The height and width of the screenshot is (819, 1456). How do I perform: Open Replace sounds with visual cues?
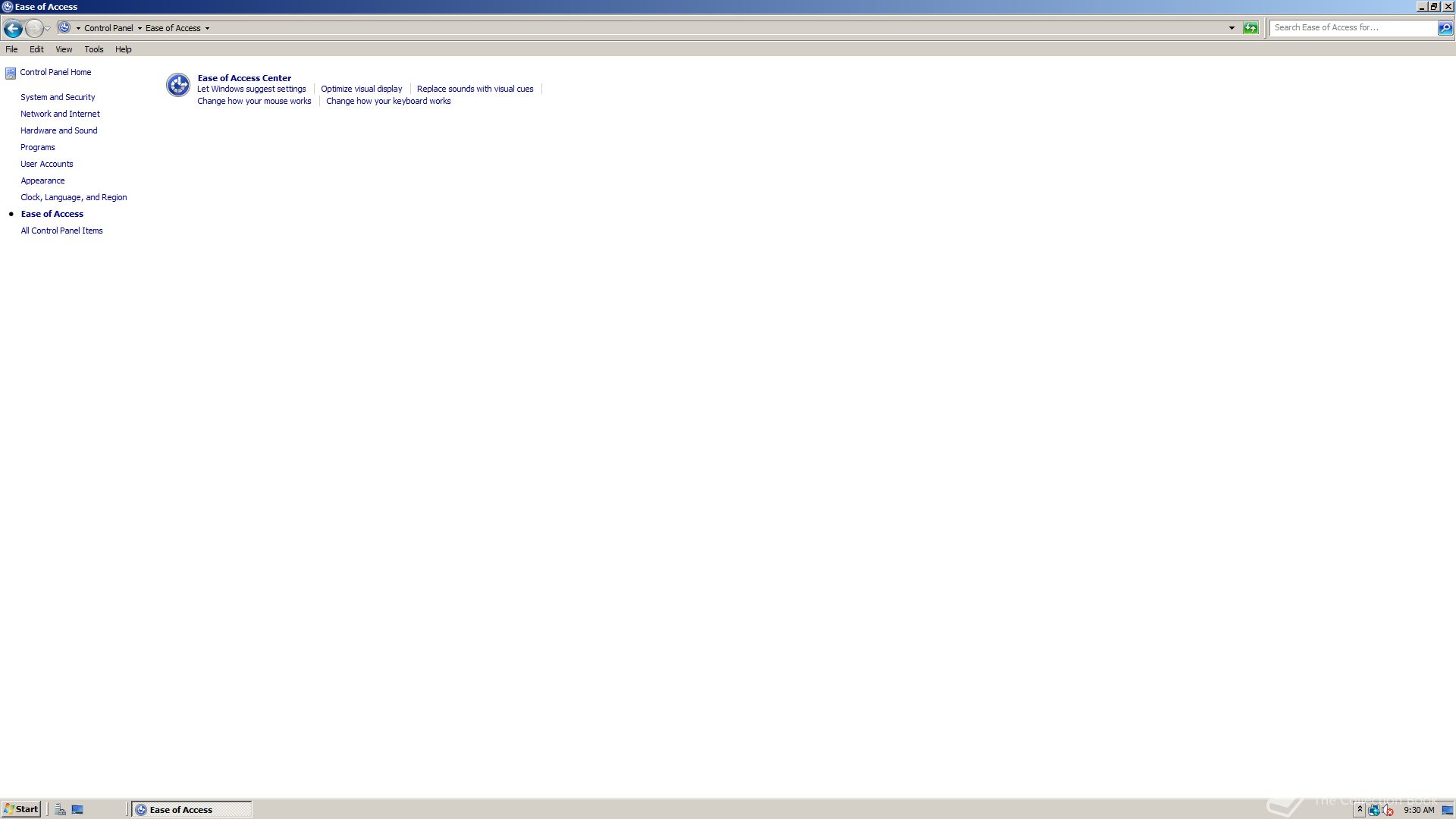(x=475, y=89)
